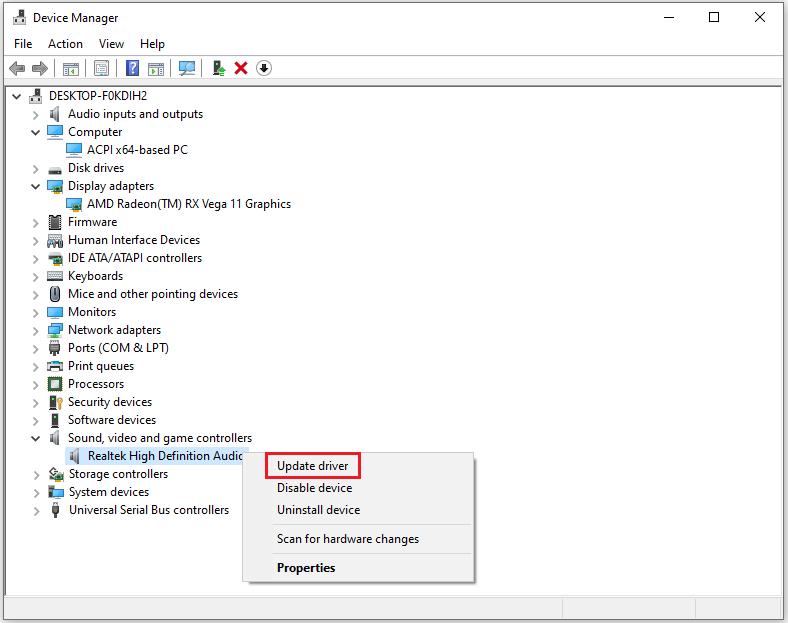
Task: Open the Action menu
Action: click(65, 44)
